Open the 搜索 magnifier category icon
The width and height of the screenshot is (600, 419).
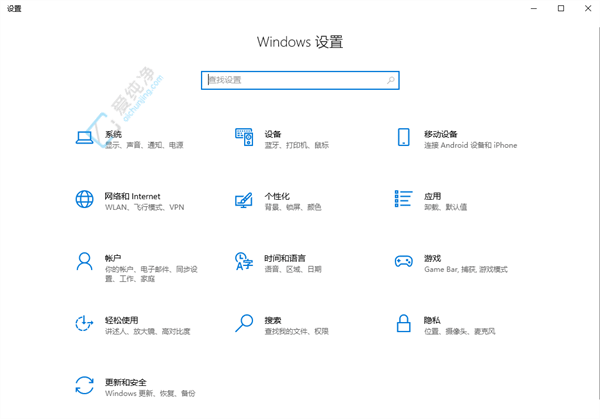click(244, 323)
